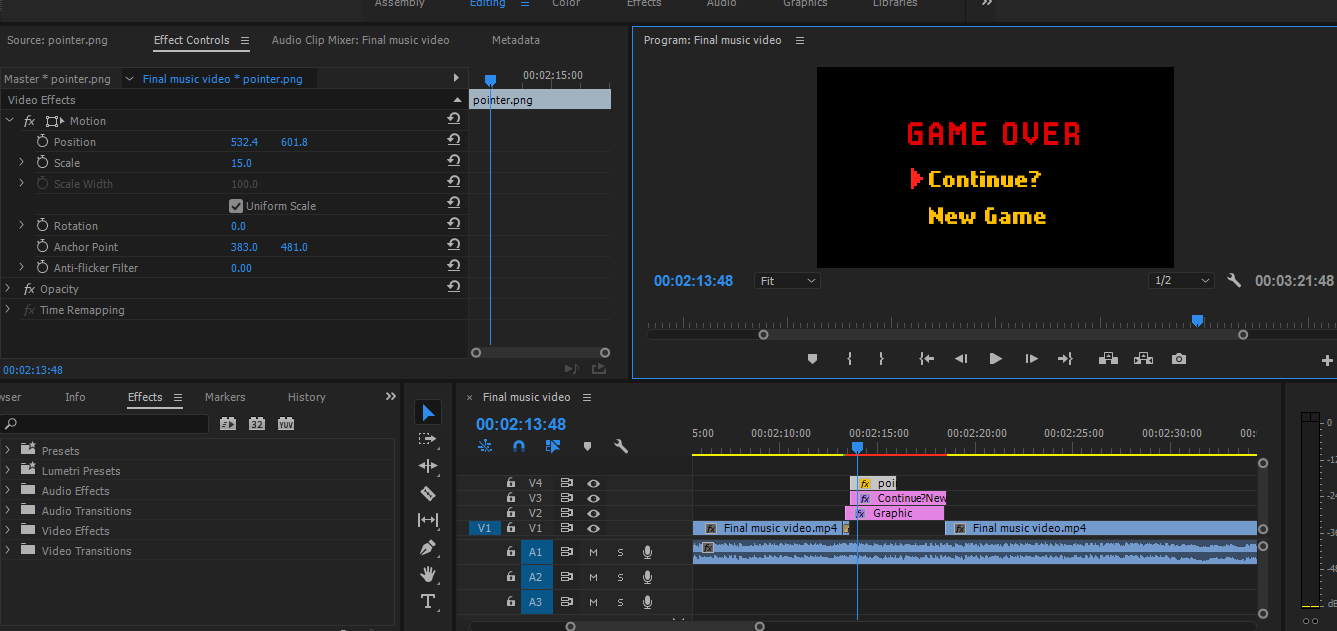Open the Markers panel tab
1337x631 pixels.
coord(225,397)
